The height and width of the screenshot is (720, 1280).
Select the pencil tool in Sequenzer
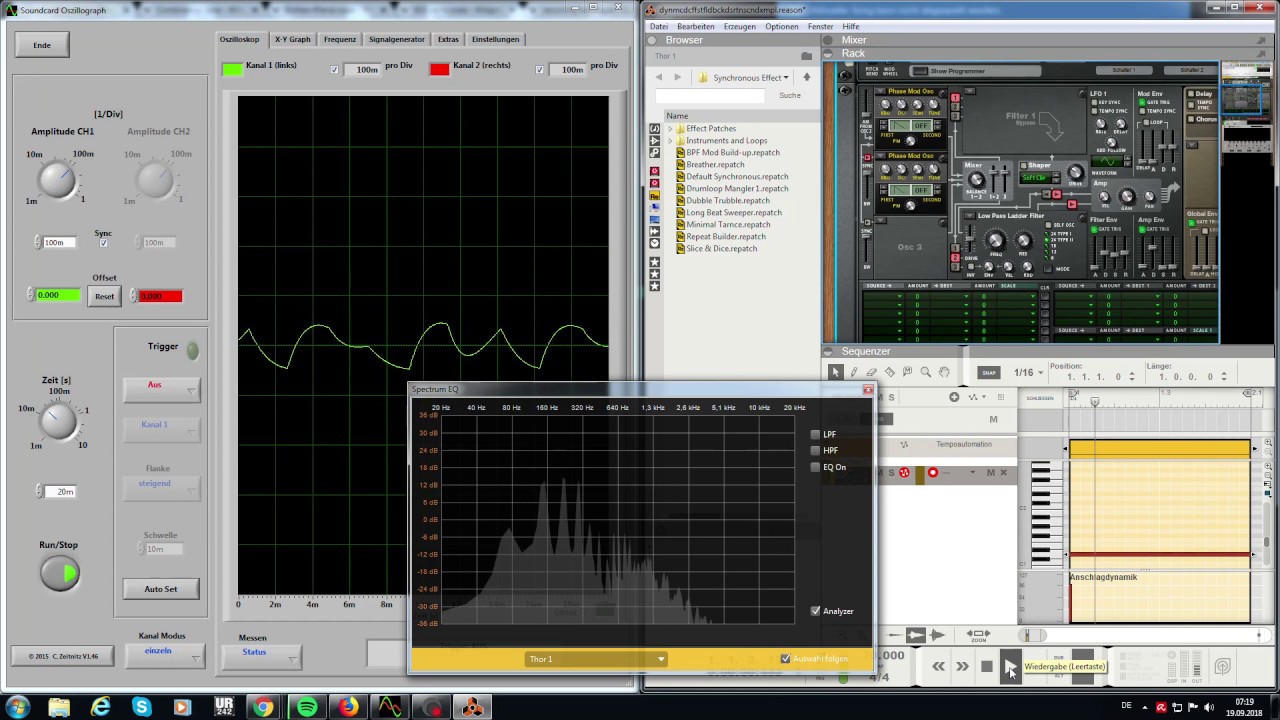854,372
